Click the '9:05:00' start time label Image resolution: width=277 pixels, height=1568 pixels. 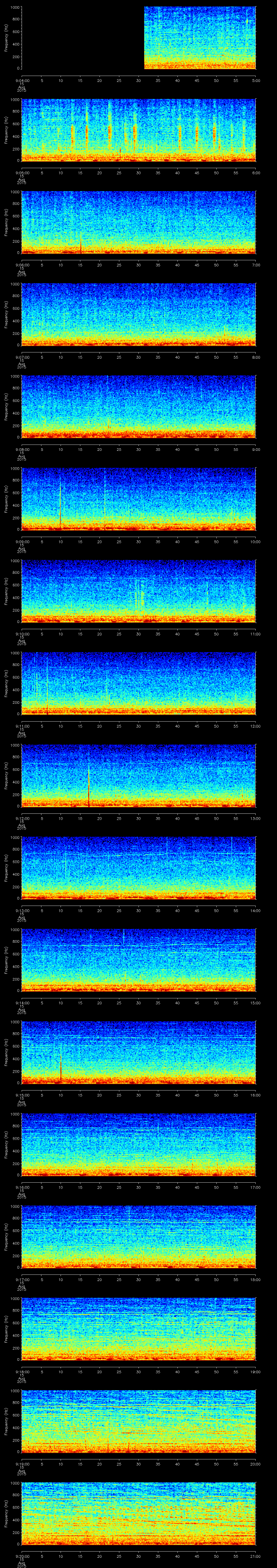pos(22,173)
